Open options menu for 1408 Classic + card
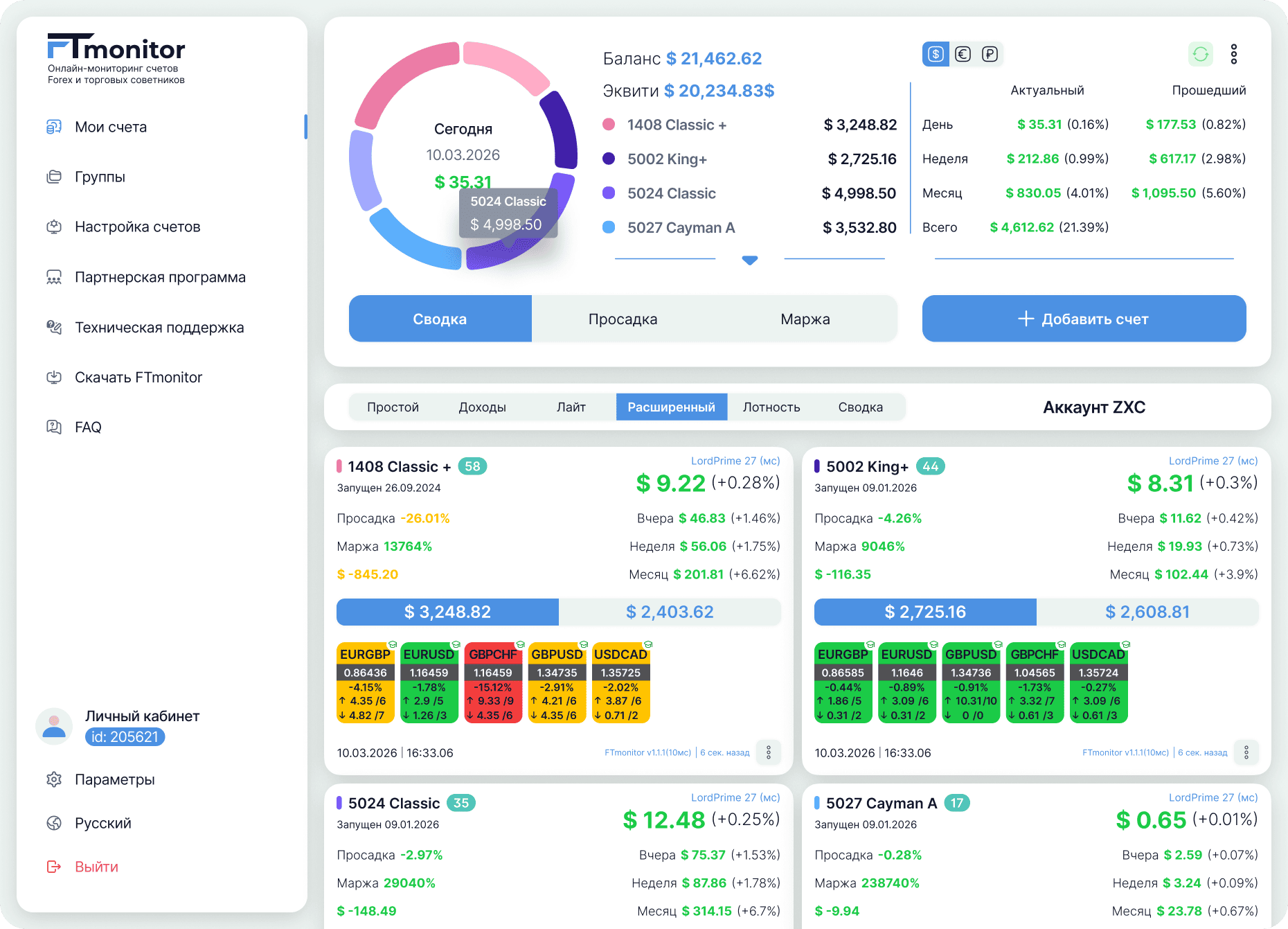Screen dimensions: 1288x929 point(768,752)
